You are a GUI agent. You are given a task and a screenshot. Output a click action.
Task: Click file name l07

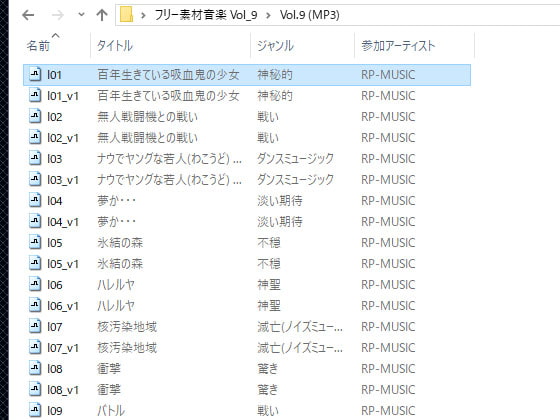click(55, 327)
